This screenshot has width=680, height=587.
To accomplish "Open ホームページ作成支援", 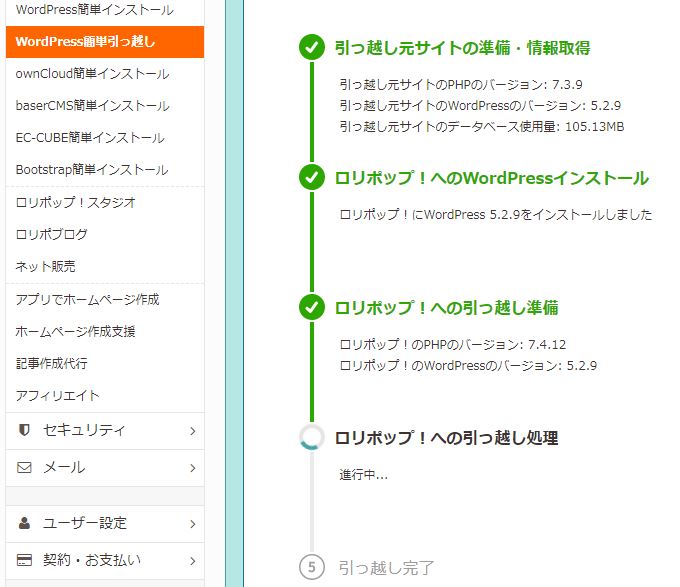I will (75, 332).
